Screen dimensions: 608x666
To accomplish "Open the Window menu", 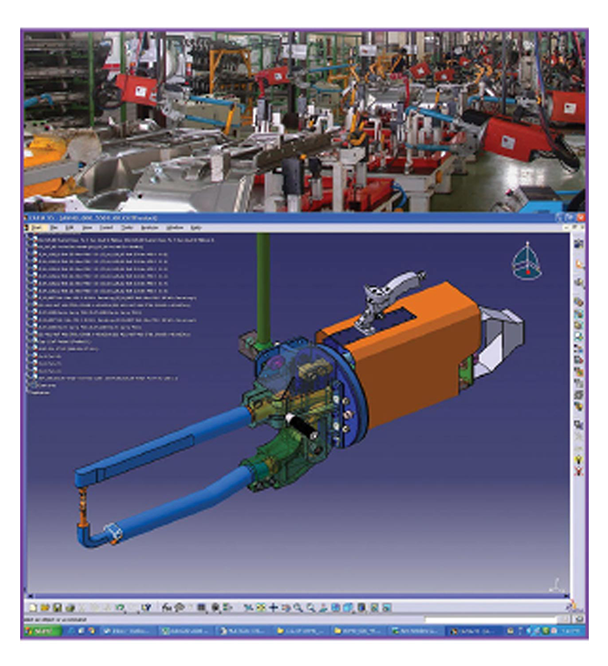I will tap(175, 228).
